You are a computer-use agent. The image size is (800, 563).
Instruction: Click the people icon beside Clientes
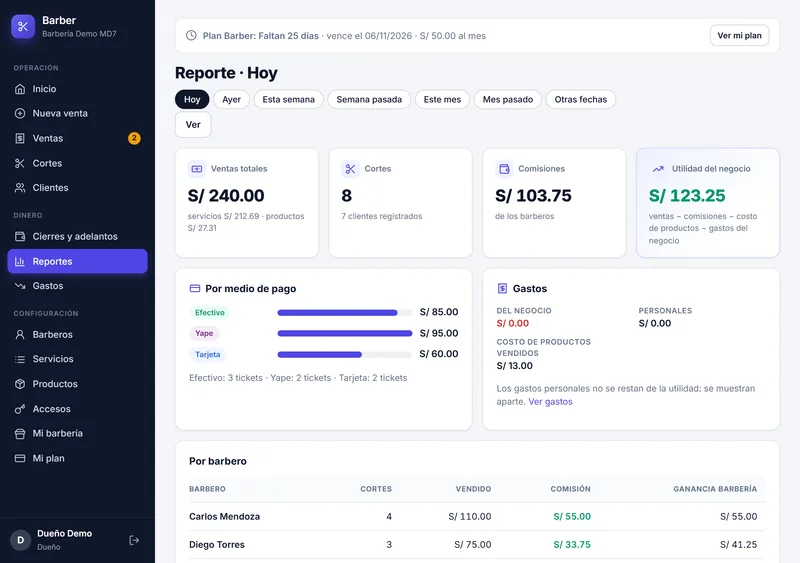[x=20, y=188]
